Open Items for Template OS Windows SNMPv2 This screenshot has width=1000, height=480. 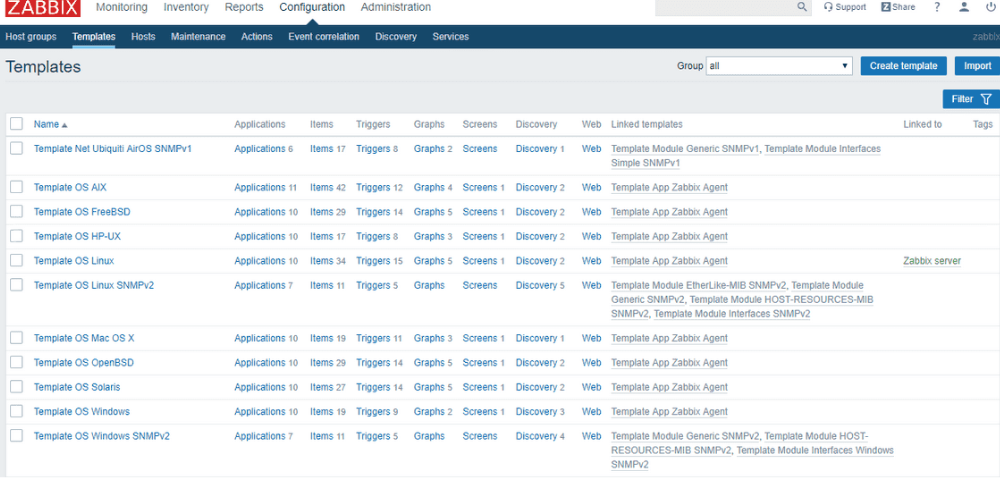(321, 436)
